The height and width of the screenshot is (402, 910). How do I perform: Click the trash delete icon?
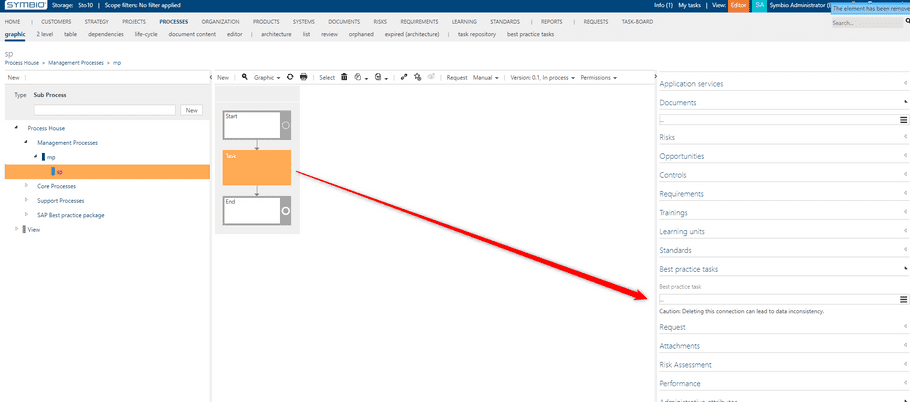[344, 77]
